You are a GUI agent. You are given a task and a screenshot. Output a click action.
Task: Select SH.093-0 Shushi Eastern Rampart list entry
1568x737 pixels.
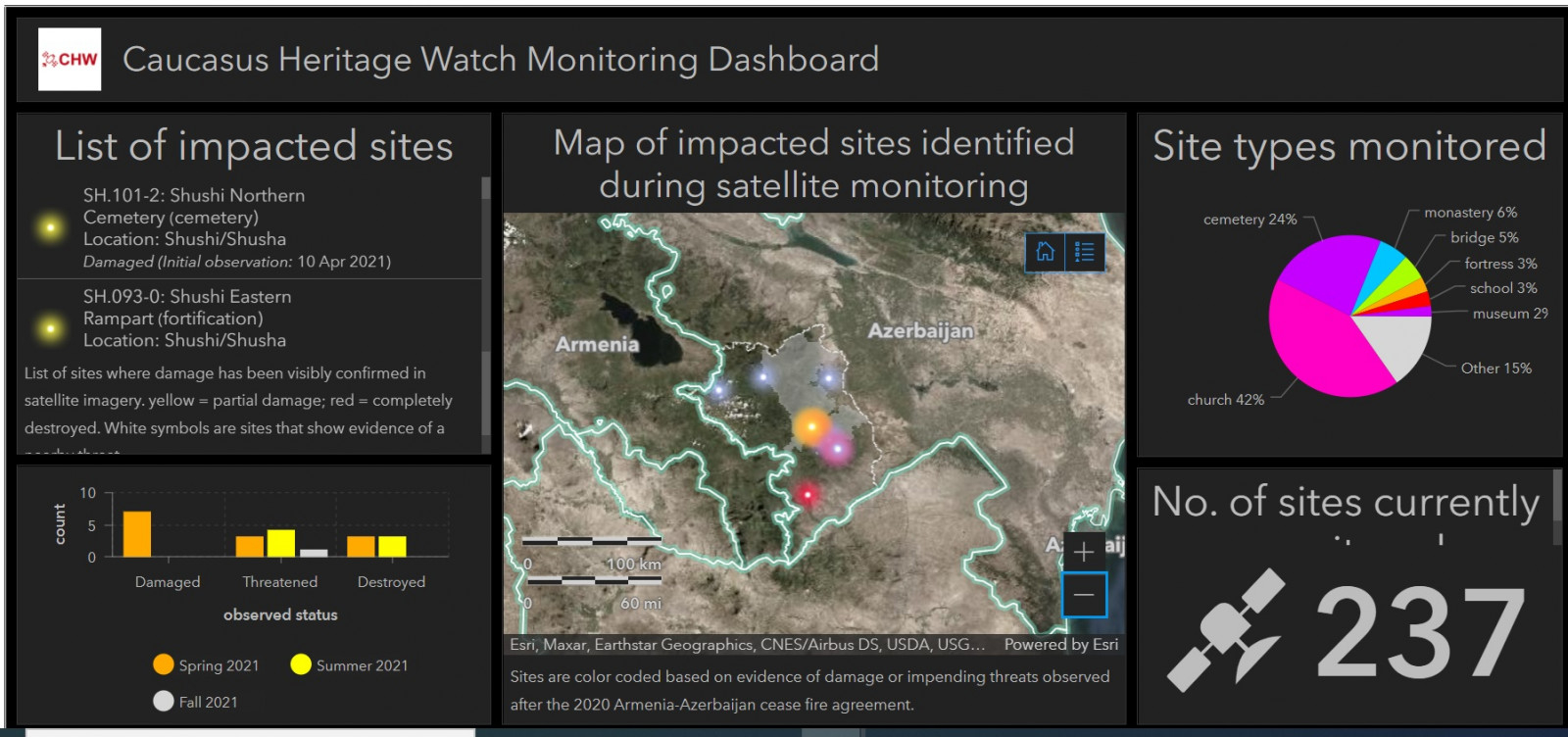(186, 318)
